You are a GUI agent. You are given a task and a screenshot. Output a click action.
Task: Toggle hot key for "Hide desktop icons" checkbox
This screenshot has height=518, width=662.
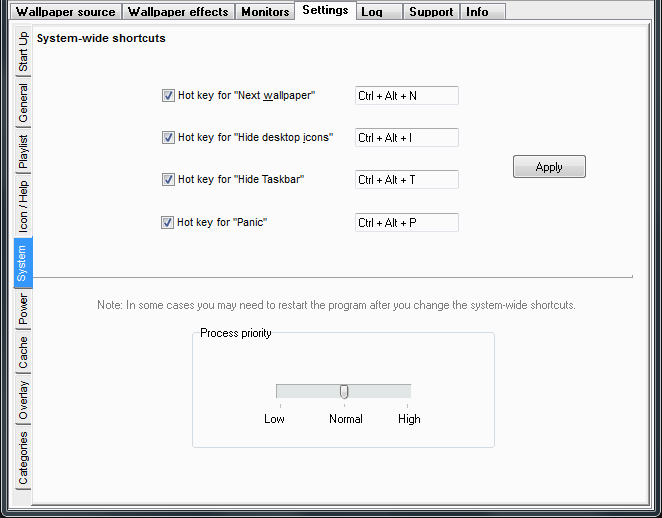168,138
